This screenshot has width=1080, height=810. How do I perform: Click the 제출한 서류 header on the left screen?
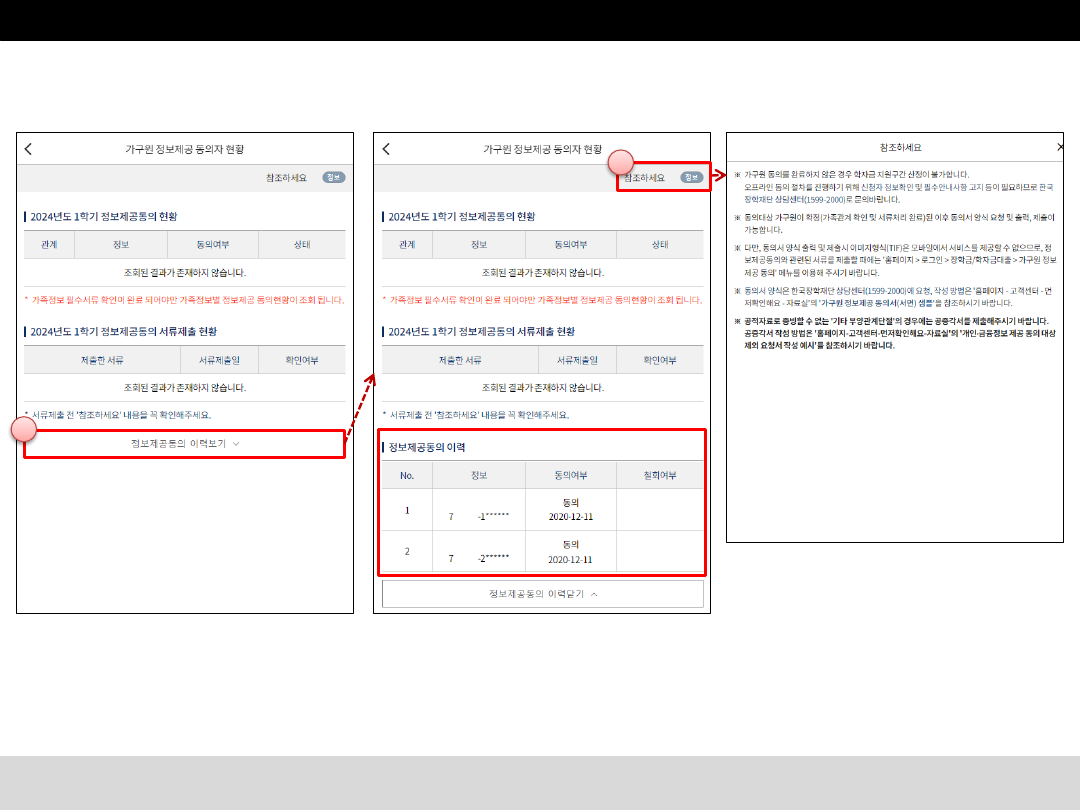103,360
